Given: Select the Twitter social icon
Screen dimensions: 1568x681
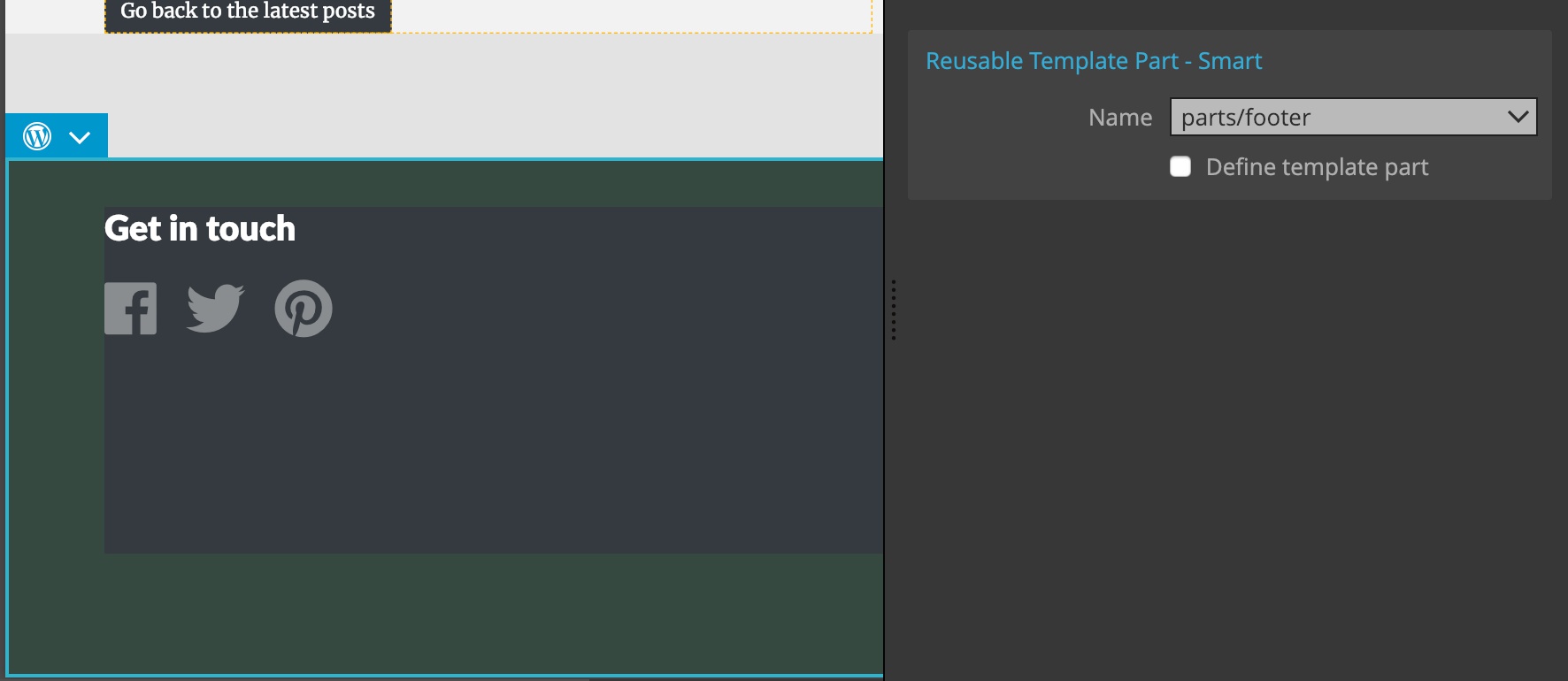Looking at the screenshot, I should click(x=215, y=309).
